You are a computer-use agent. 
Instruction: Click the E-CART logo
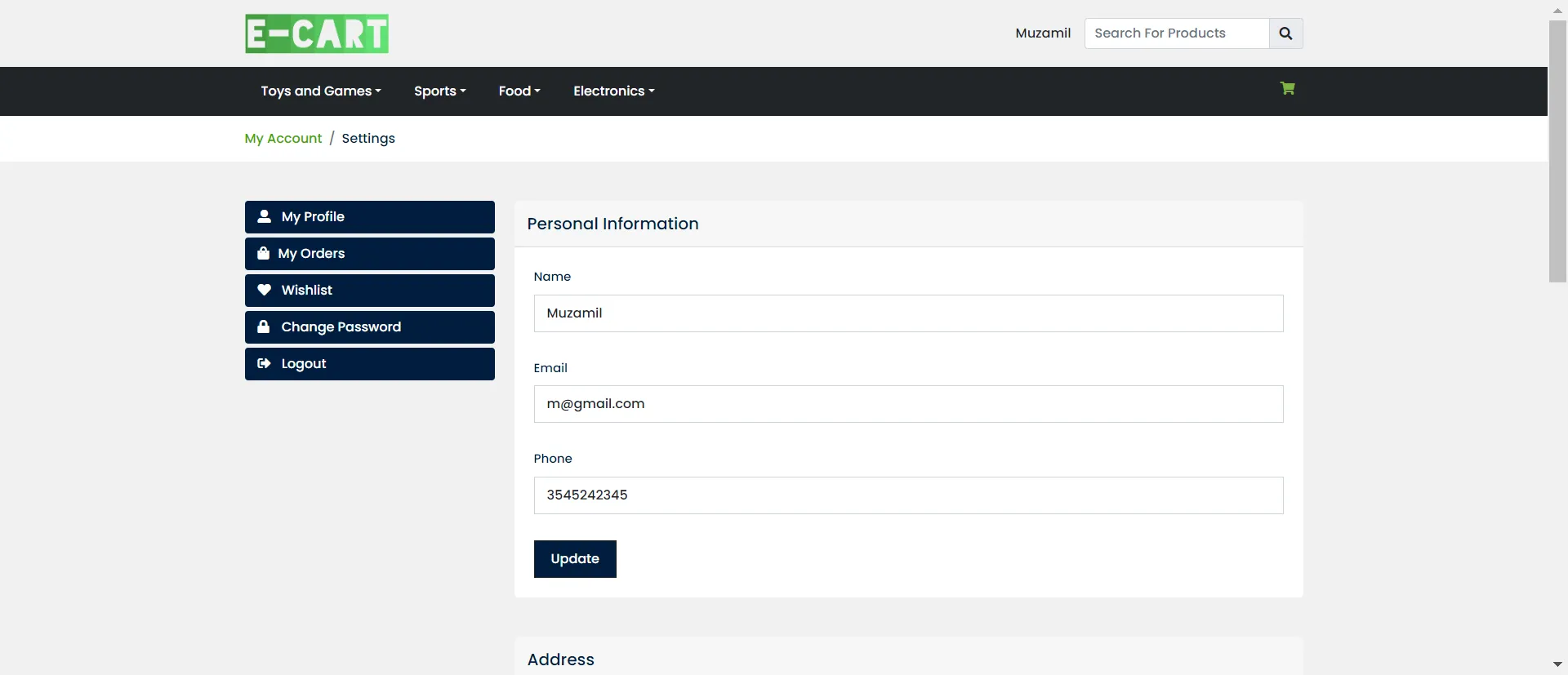click(316, 33)
